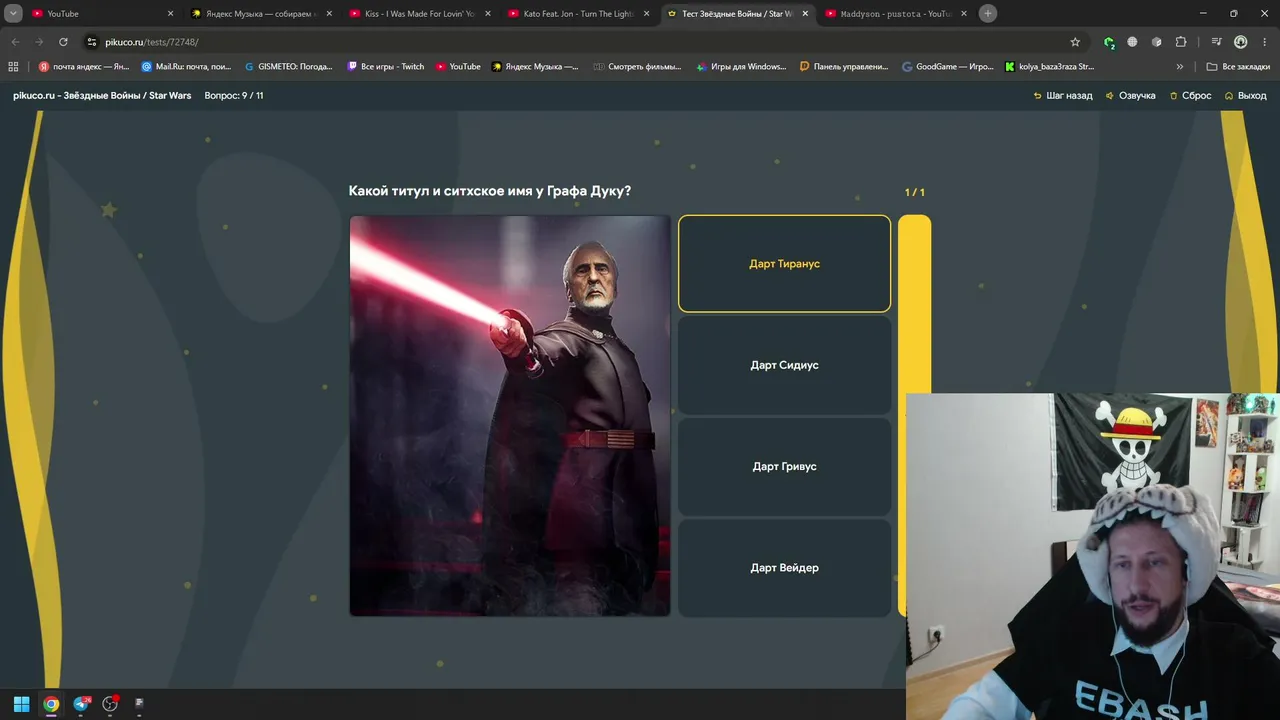Screen dimensions: 1280x720
Task: Close the Kiss - I Was Made tab
Action: pyautogui.click(x=488, y=14)
